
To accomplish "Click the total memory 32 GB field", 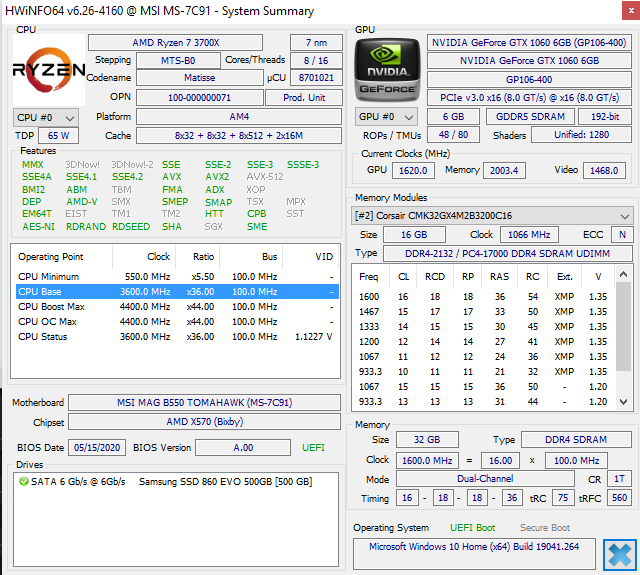I will pos(427,440).
